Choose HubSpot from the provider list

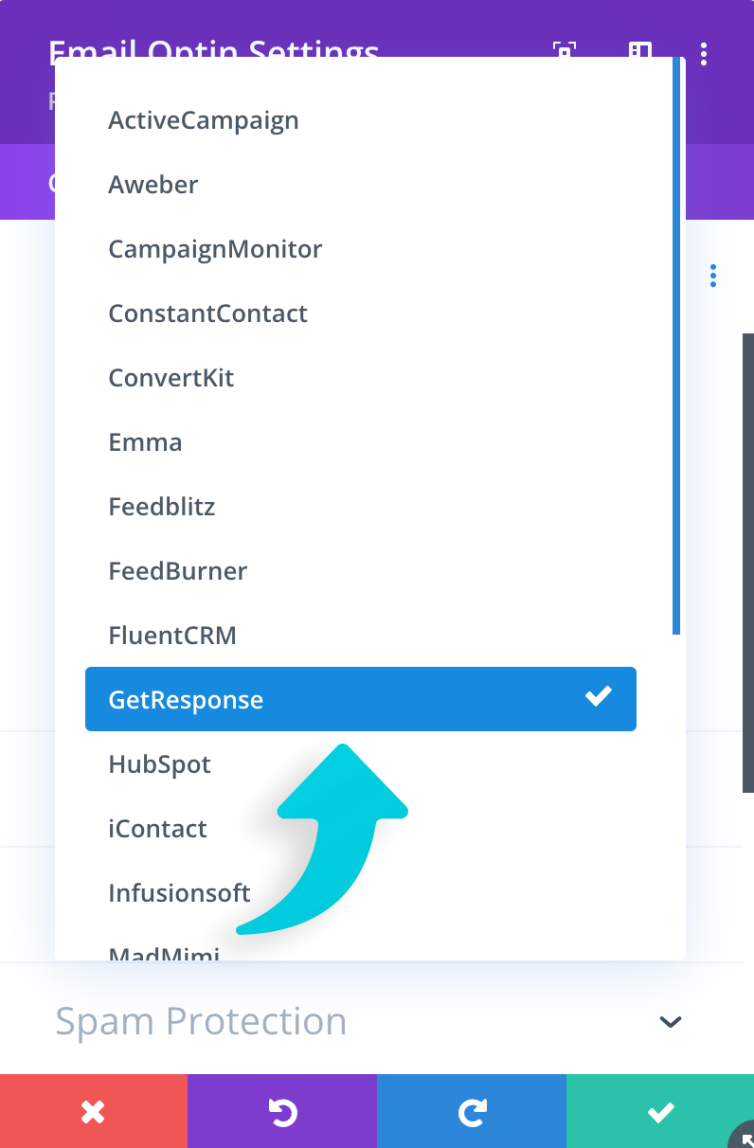tap(160, 764)
